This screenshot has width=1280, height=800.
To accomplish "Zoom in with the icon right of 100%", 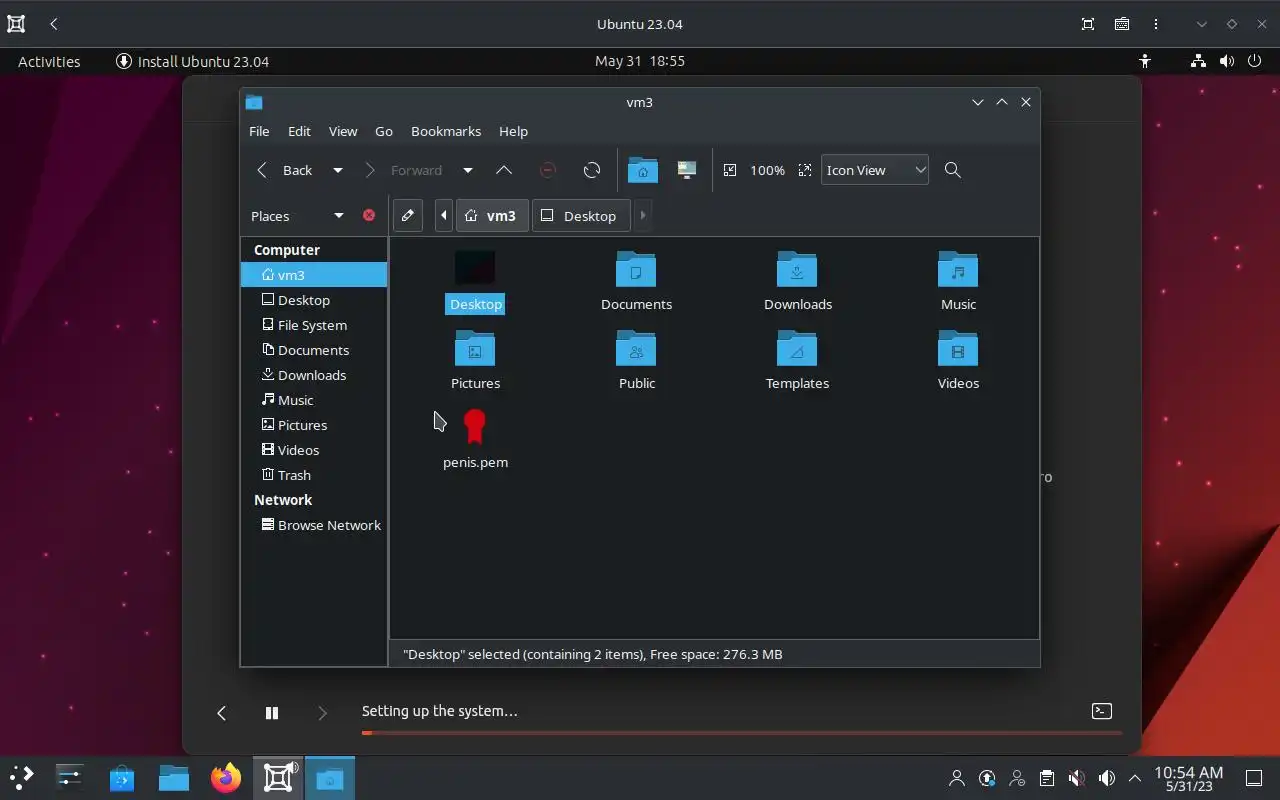I will pyautogui.click(x=805, y=170).
